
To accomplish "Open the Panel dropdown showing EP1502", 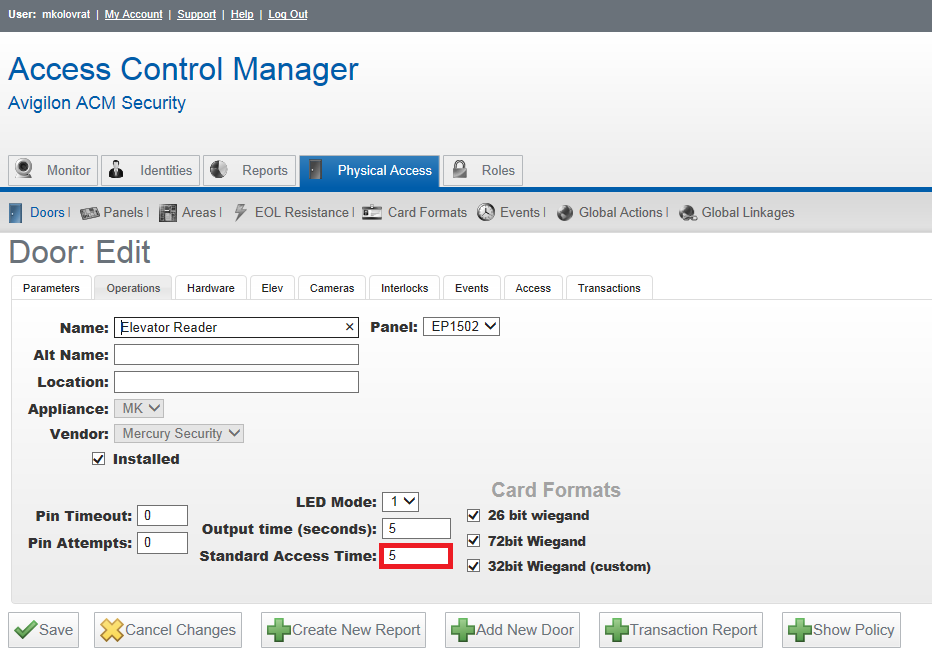I will 461,325.
